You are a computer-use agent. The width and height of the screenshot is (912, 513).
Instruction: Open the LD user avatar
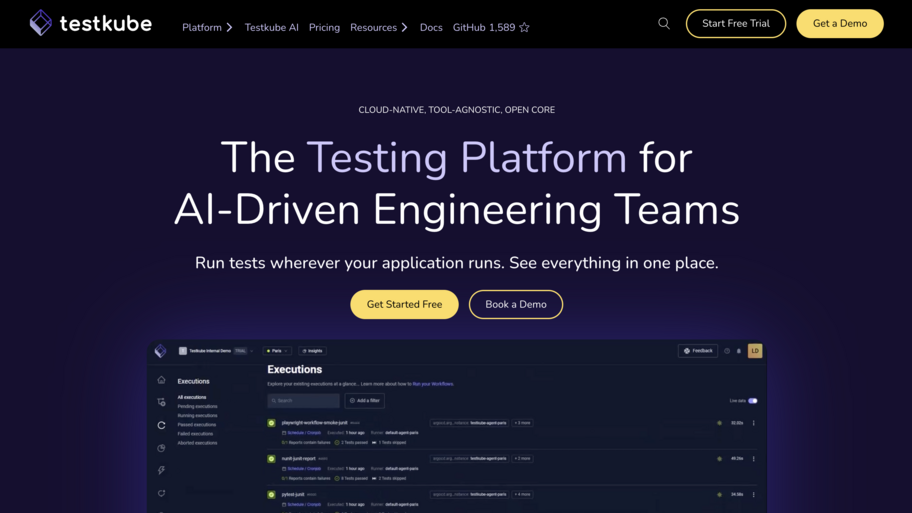coord(755,351)
